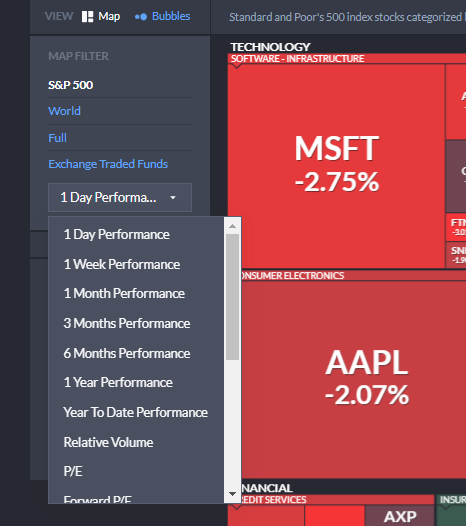Select Year To Date Performance
This screenshot has width=466, height=526.
[x=136, y=412]
